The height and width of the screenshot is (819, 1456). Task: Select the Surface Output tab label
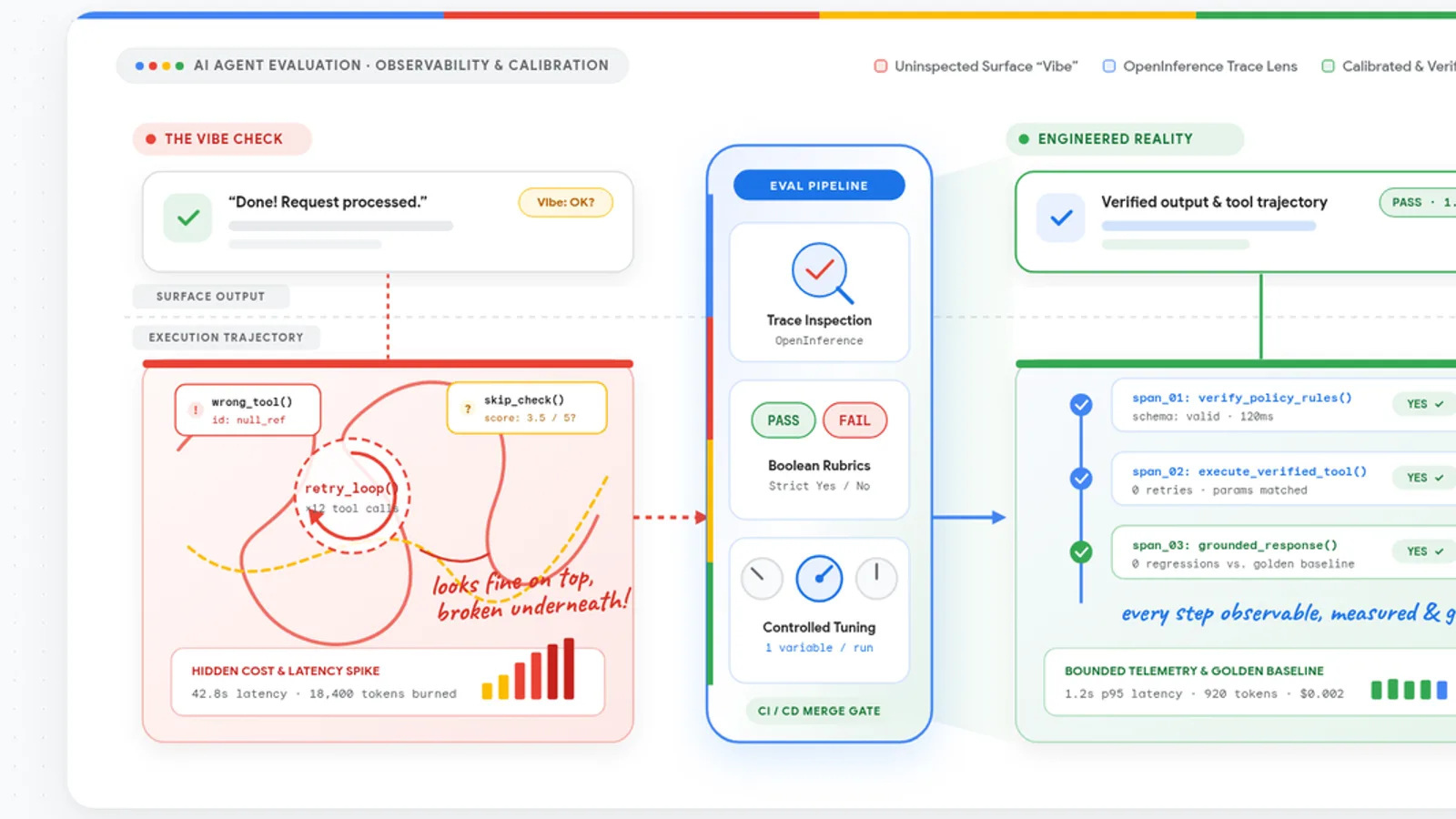(211, 297)
